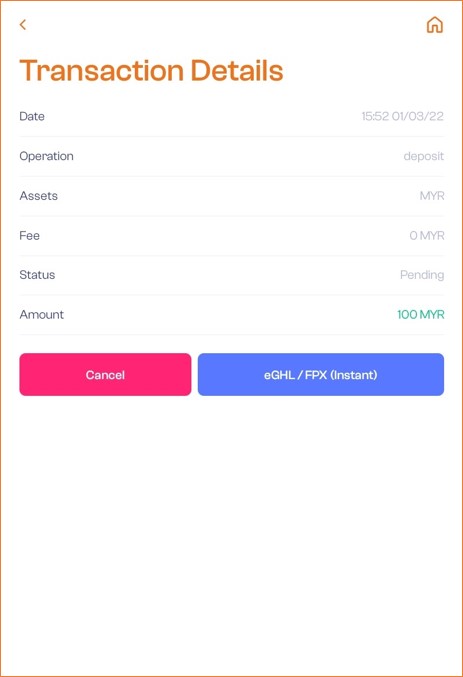Cancel the pending deposit
The image size is (463, 677).
point(105,374)
